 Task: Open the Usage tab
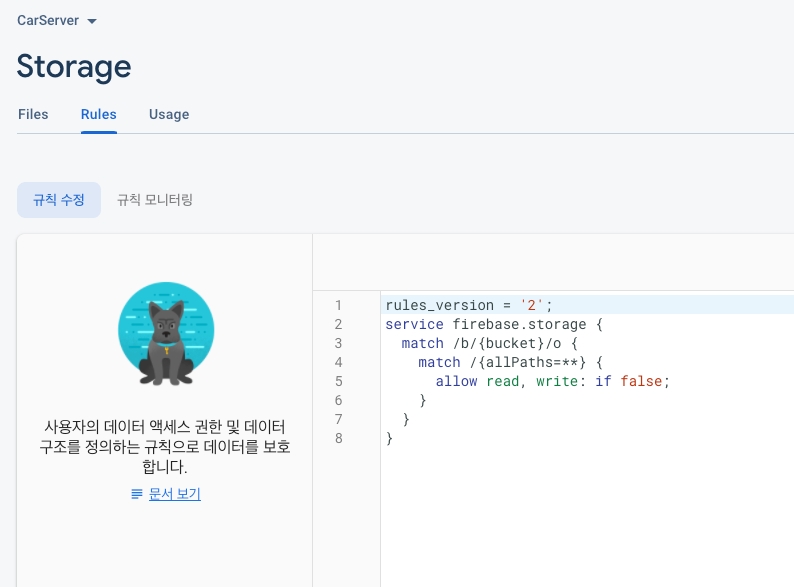click(x=169, y=114)
